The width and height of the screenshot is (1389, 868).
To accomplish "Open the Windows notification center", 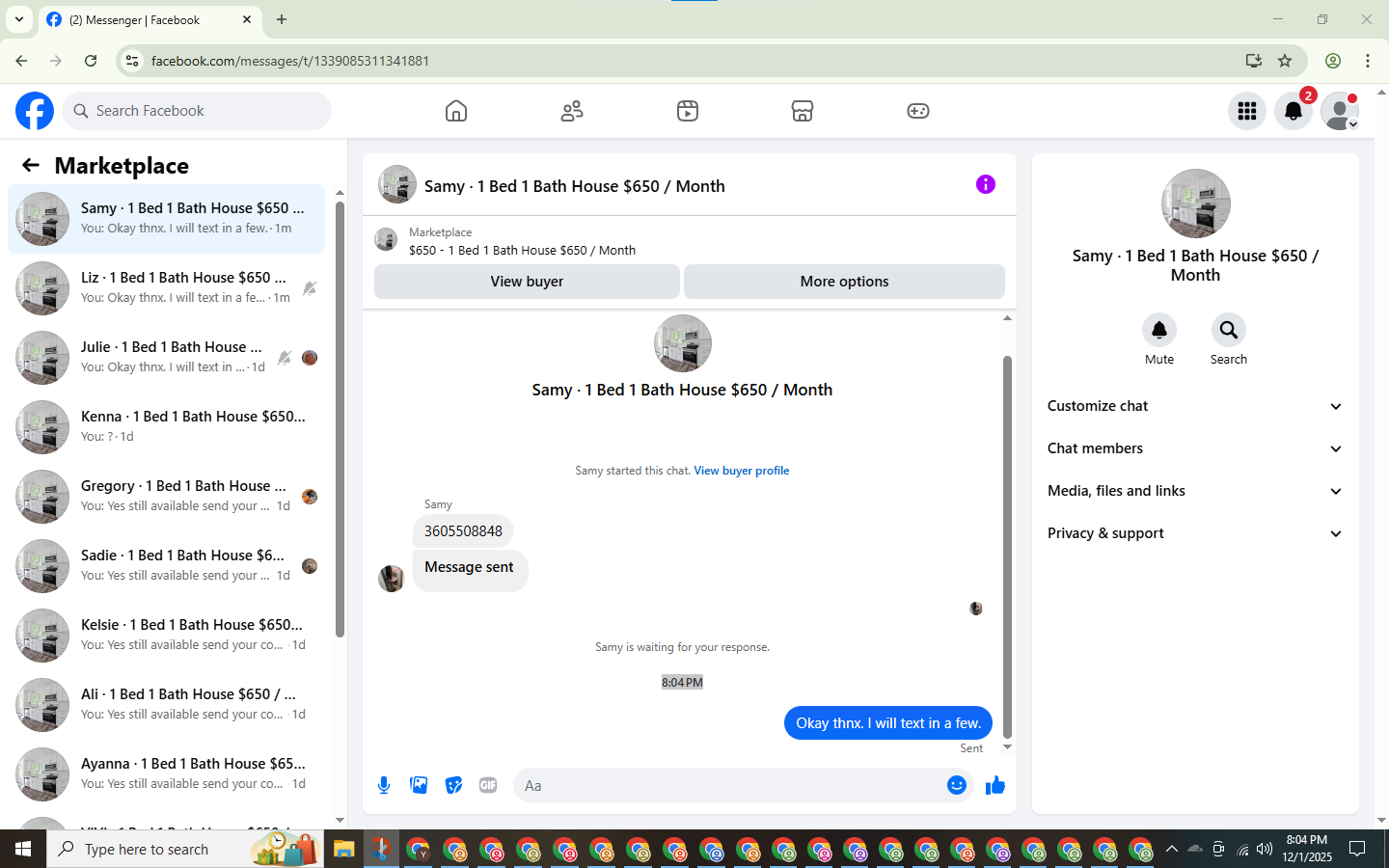I will click(1357, 849).
